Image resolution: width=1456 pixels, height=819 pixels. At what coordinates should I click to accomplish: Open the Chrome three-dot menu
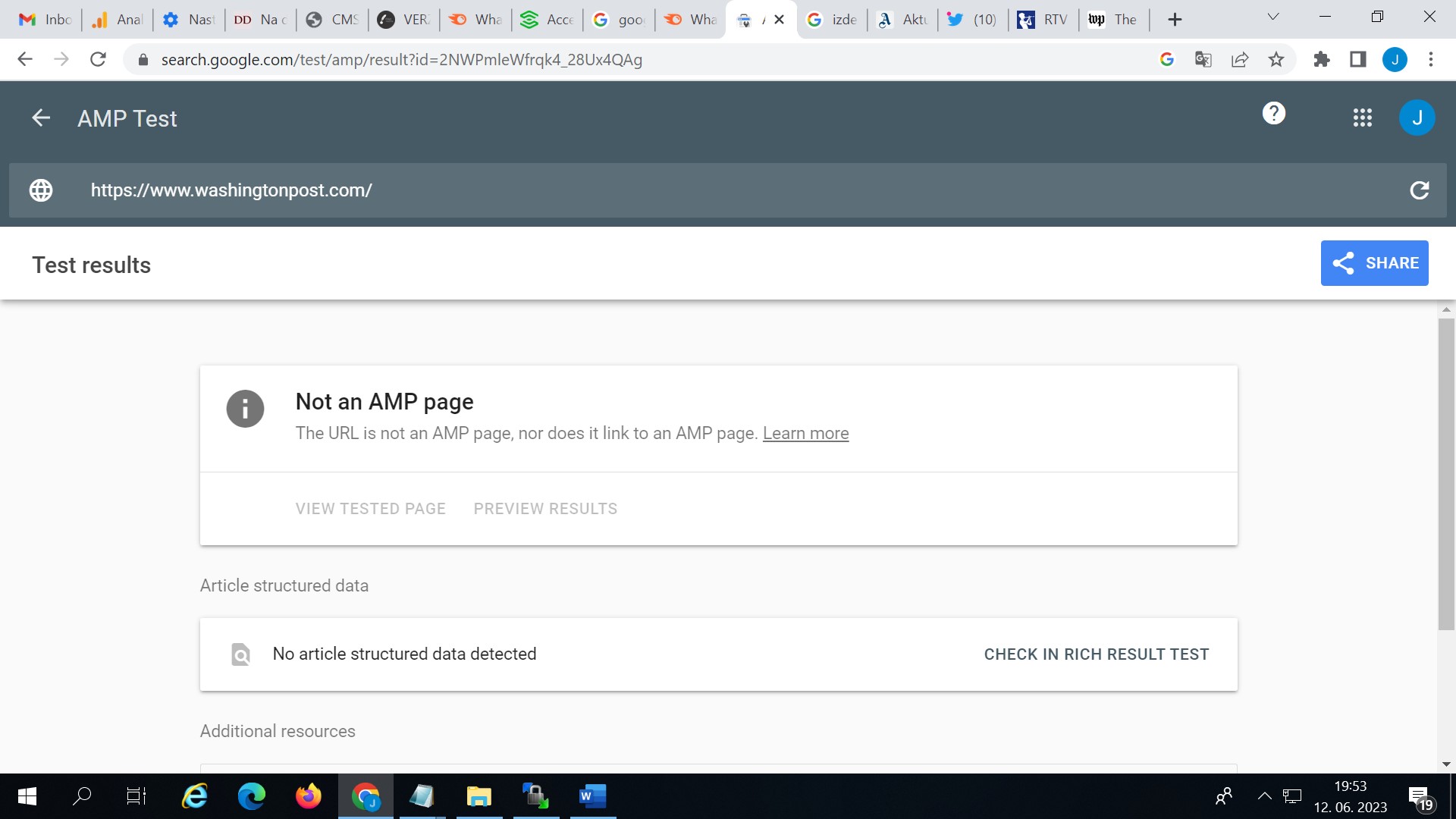click(1431, 59)
